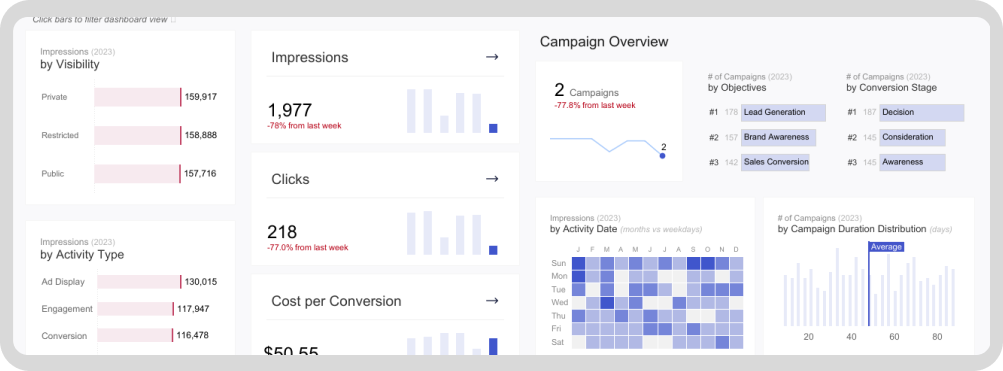This screenshot has width=1003, height=371.
Task: Open Impressions details via arrow icon
Action: coord(491,57)
